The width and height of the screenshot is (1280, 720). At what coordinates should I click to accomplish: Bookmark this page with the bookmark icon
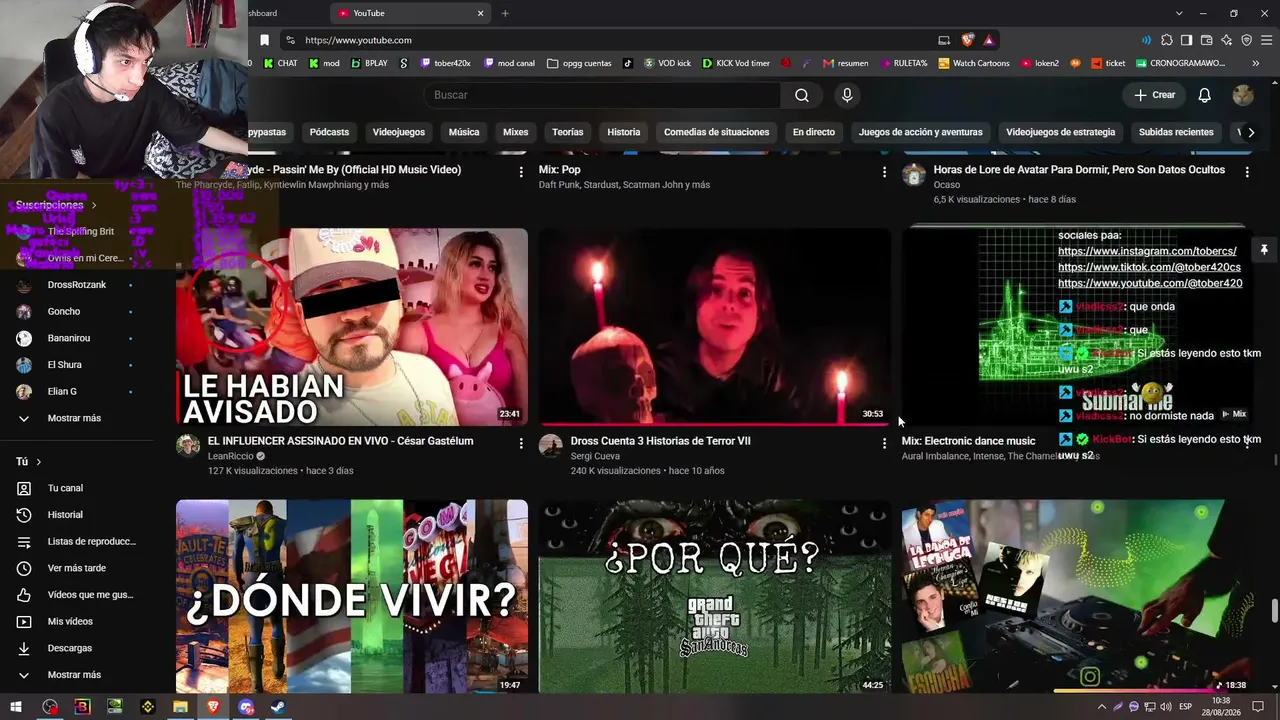pos(264,40)
